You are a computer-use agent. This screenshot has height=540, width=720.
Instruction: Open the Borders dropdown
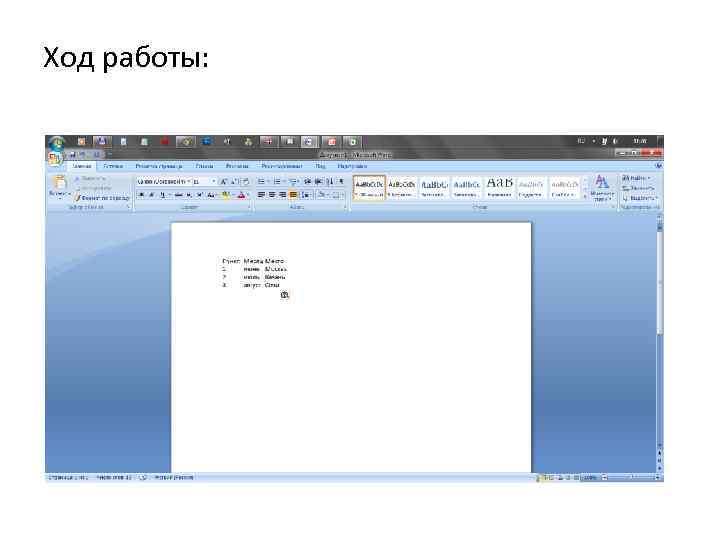click(338, 195)
